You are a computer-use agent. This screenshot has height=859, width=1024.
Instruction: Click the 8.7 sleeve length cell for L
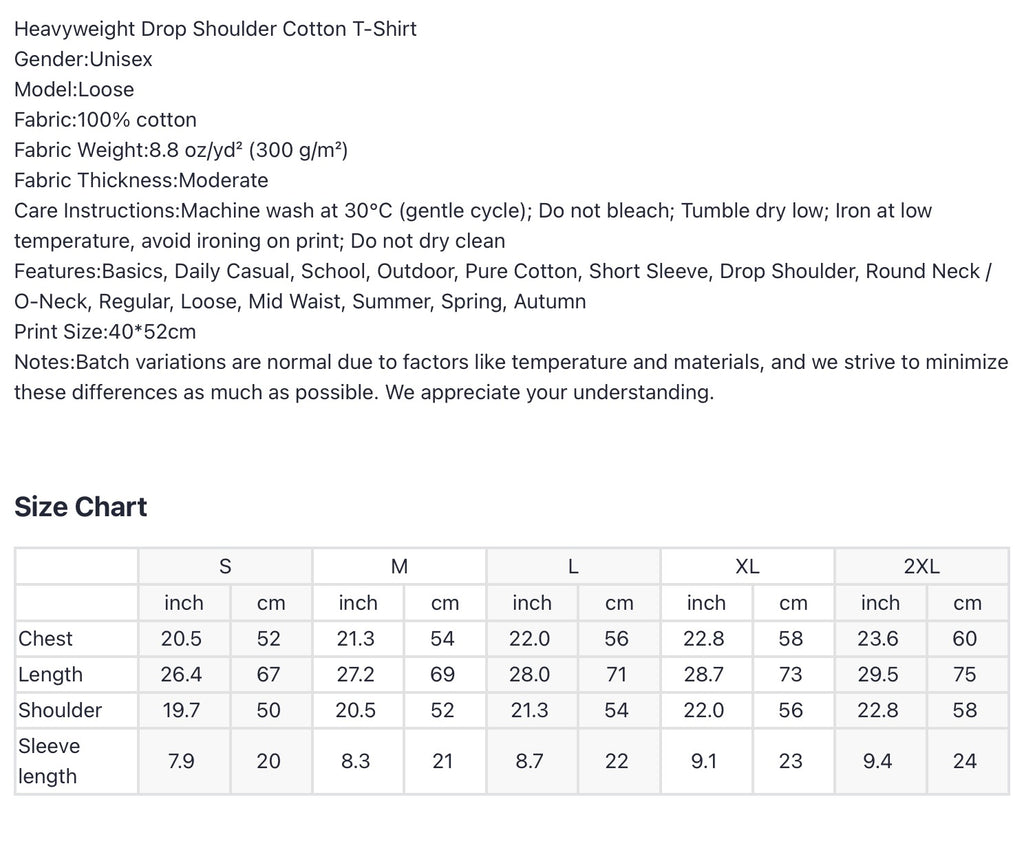pyautogui.click(x=532, y=761)
